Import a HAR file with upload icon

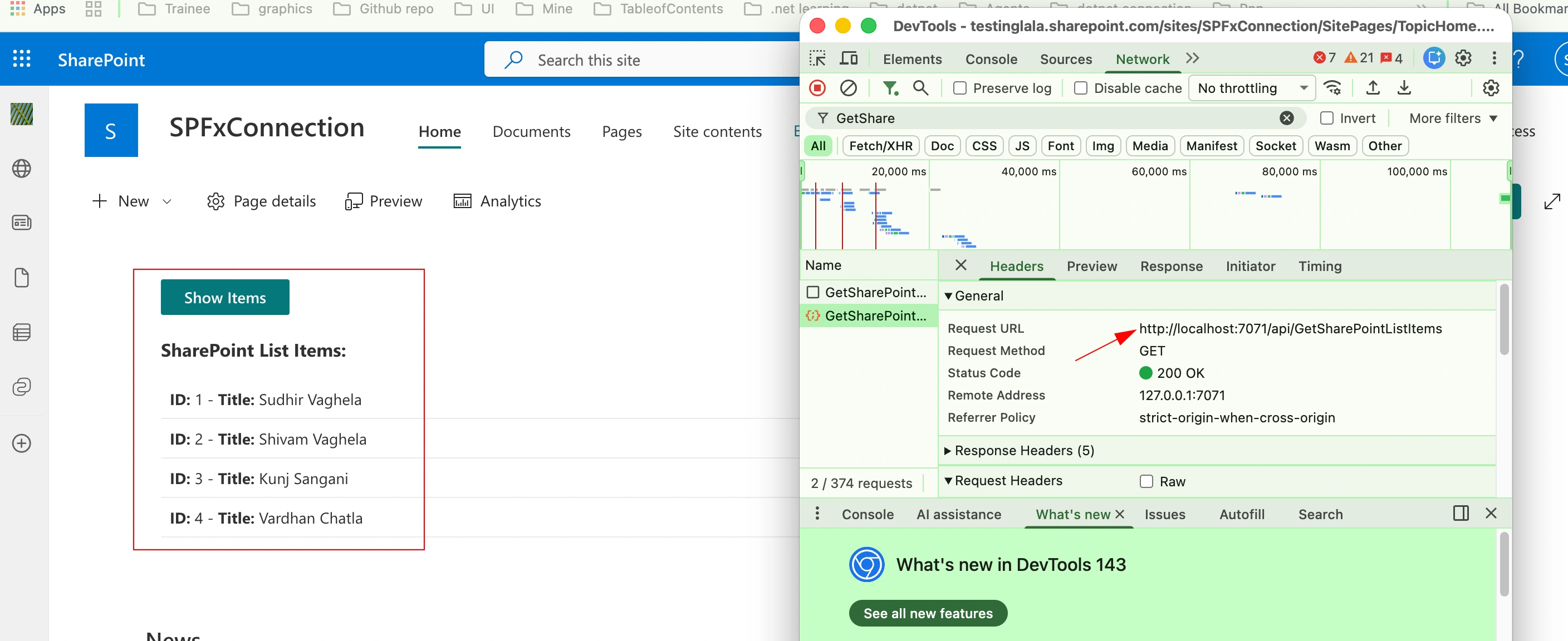pyautogui.click(x=1373, y=88)
